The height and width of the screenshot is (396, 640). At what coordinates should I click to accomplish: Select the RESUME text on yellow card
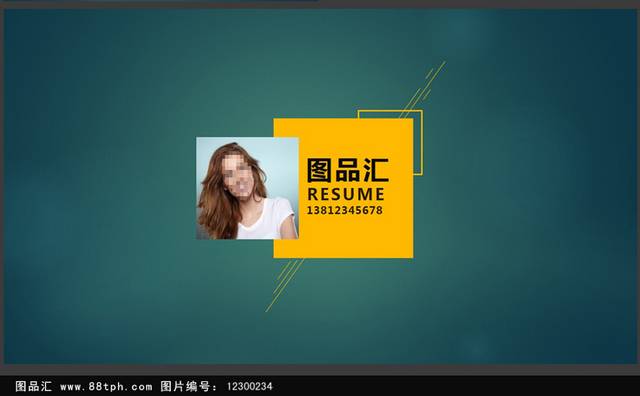[346, 194]
